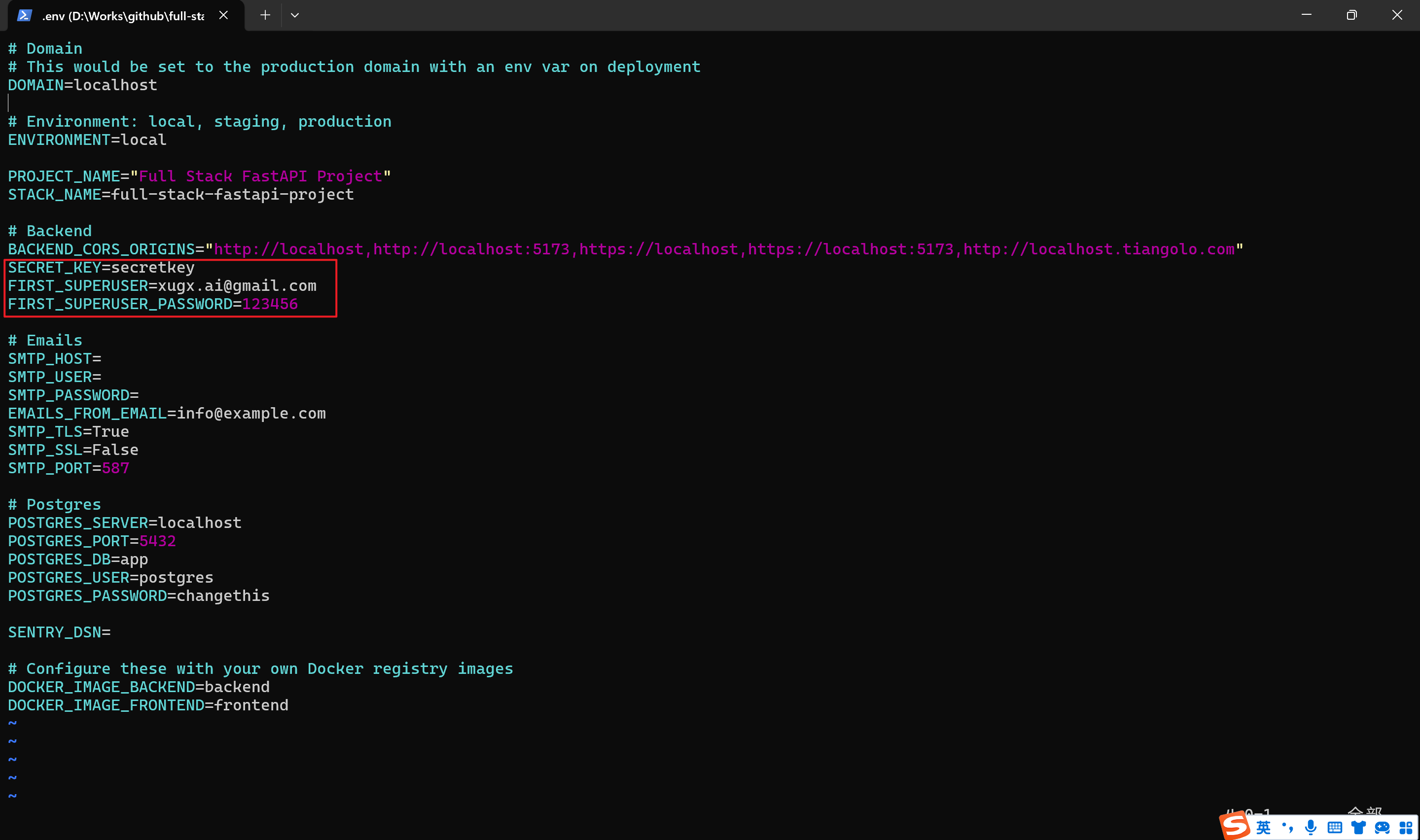This screenshot has height=840, width=1420.
Task: Expand the new-tab profile dropdown chevron
Action: coord(295,15)
